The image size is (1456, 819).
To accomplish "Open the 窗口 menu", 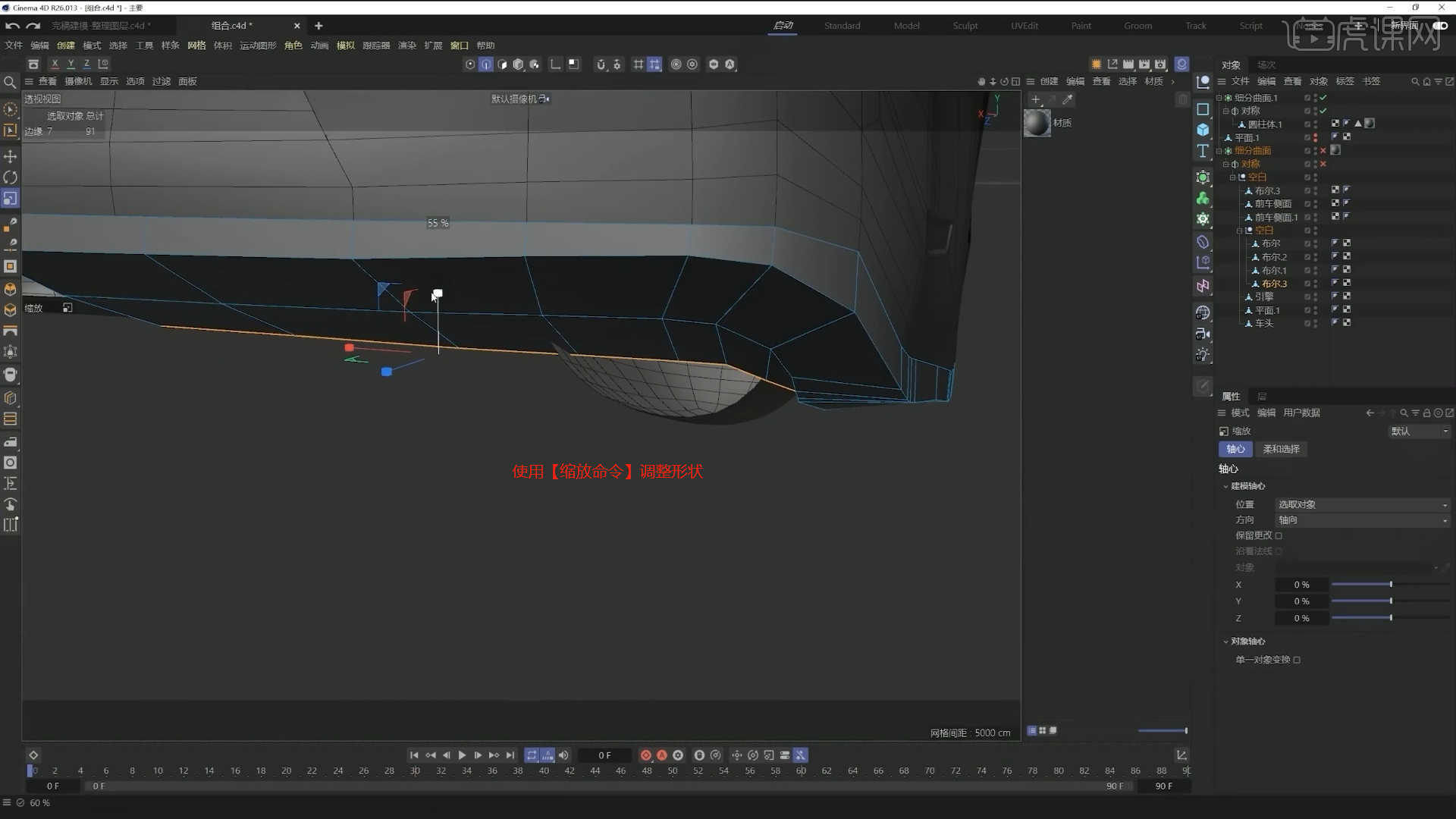I will coord(460,45).
